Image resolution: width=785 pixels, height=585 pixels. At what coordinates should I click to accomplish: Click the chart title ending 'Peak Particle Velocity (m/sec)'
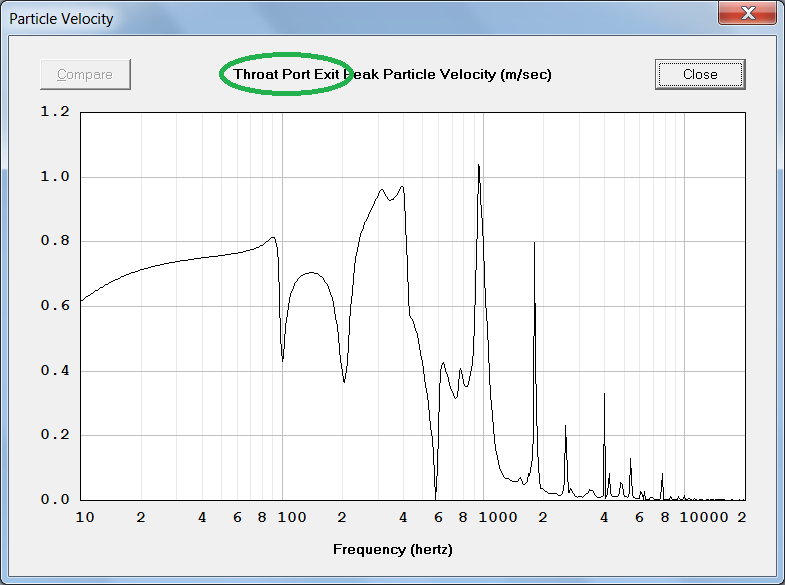(392, 75)
